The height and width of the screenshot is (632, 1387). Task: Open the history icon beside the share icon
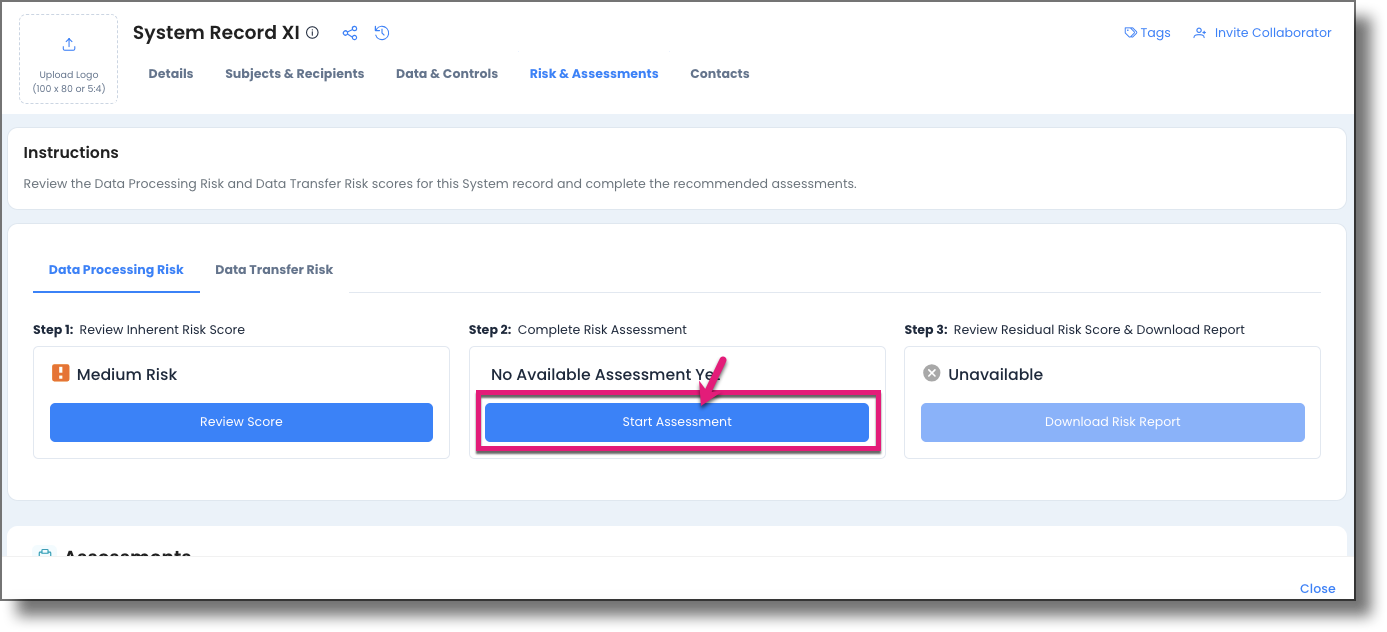tap(382, 33)
